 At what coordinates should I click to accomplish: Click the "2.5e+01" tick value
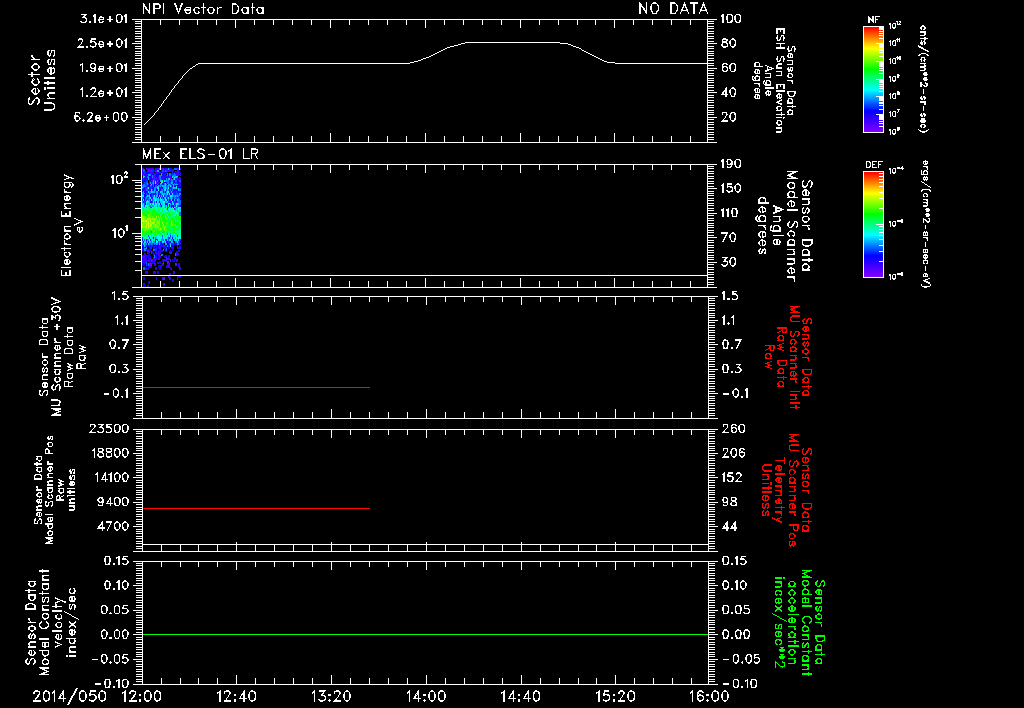coord(104,43)
